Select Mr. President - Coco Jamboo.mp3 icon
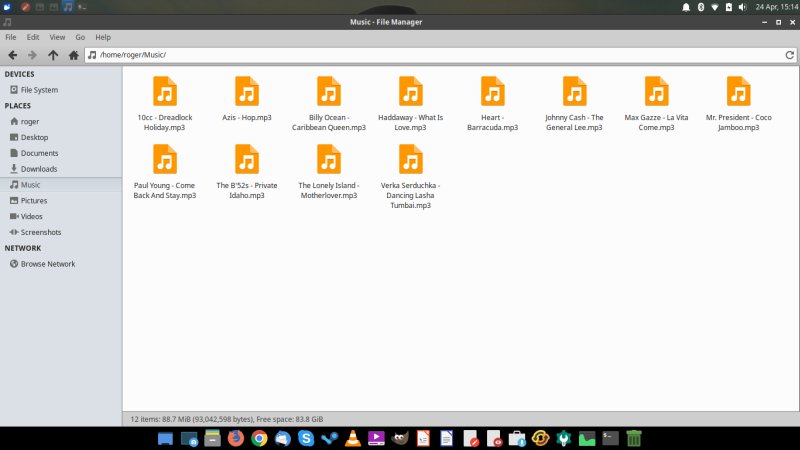The width and height of the screenshot is (800, 450). 739,91
